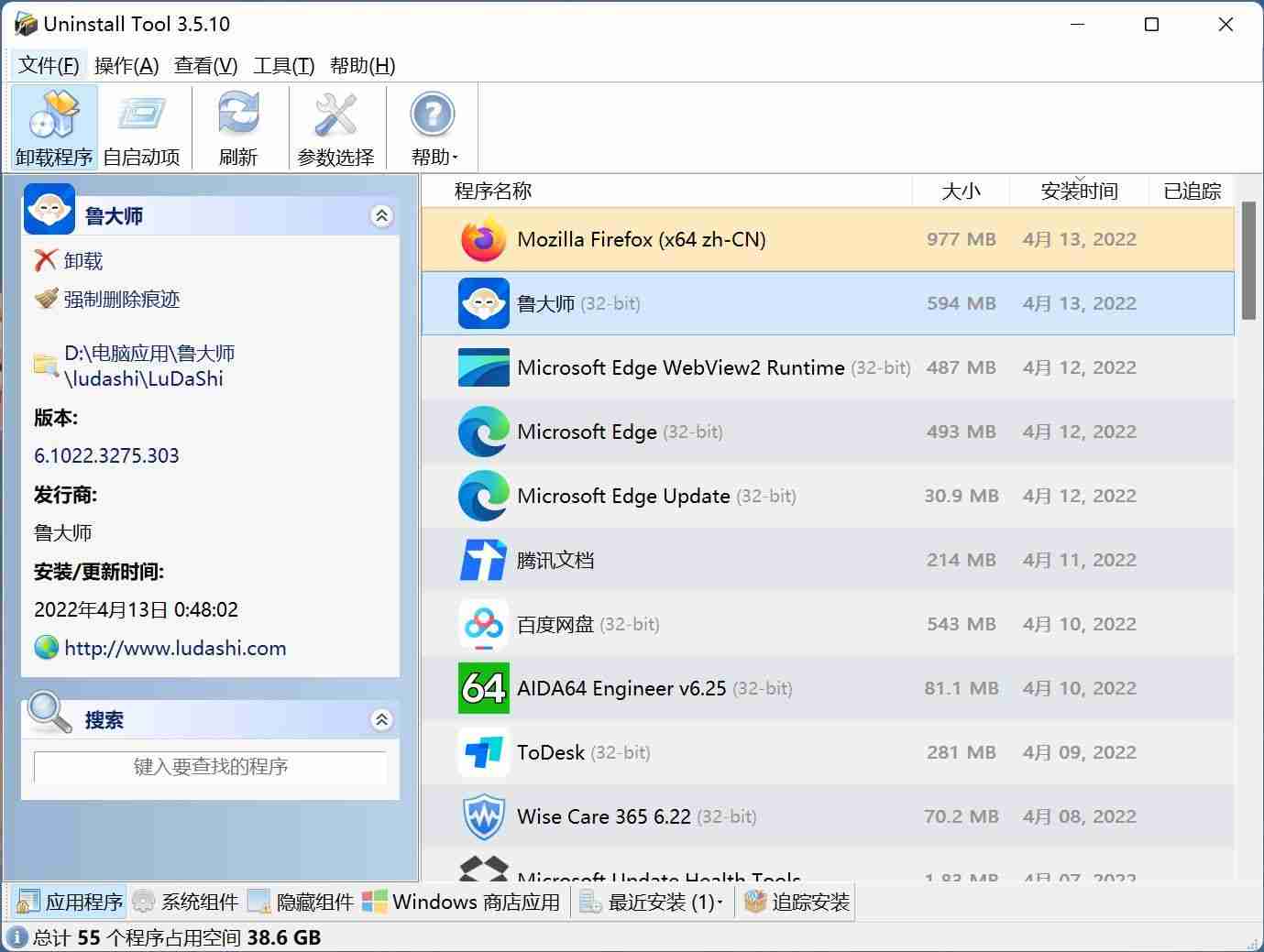The image size is (1264, 952).
Task: Click the red X 卸载 icon
Action: pos(46,261)
